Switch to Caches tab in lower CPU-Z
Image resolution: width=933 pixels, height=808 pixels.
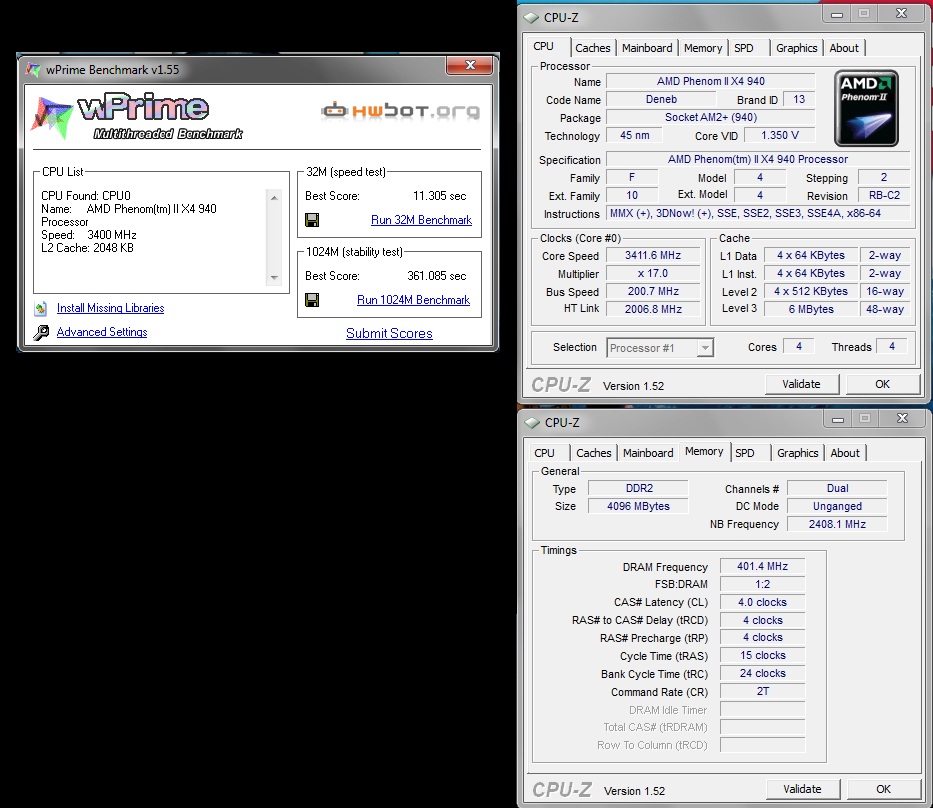(594, 453)
